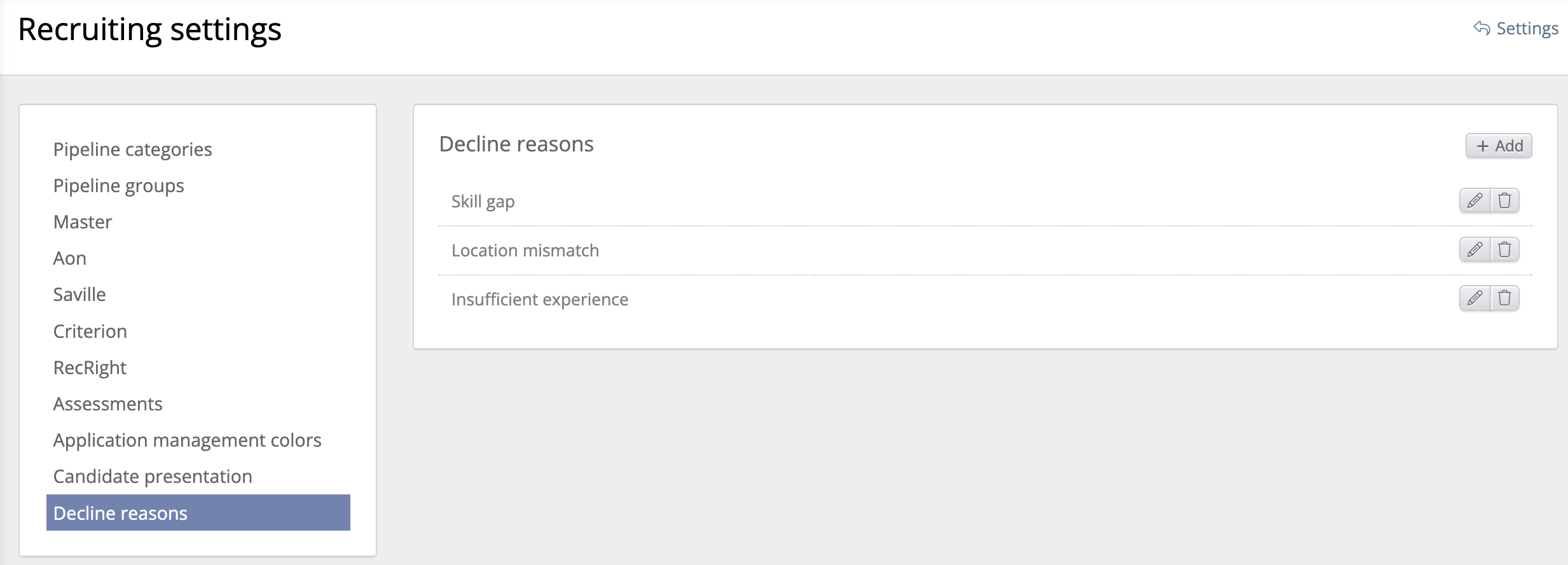The height and width of the screenshot is (565, 1568).
Task: Delete the Skill gap decline reason
Action: coord(1504,201)
